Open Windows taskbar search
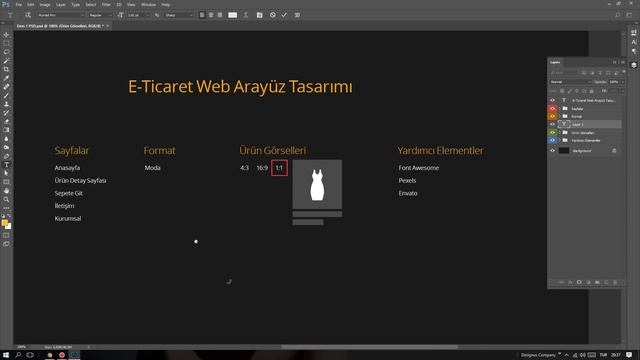 [x=18, y=355]
